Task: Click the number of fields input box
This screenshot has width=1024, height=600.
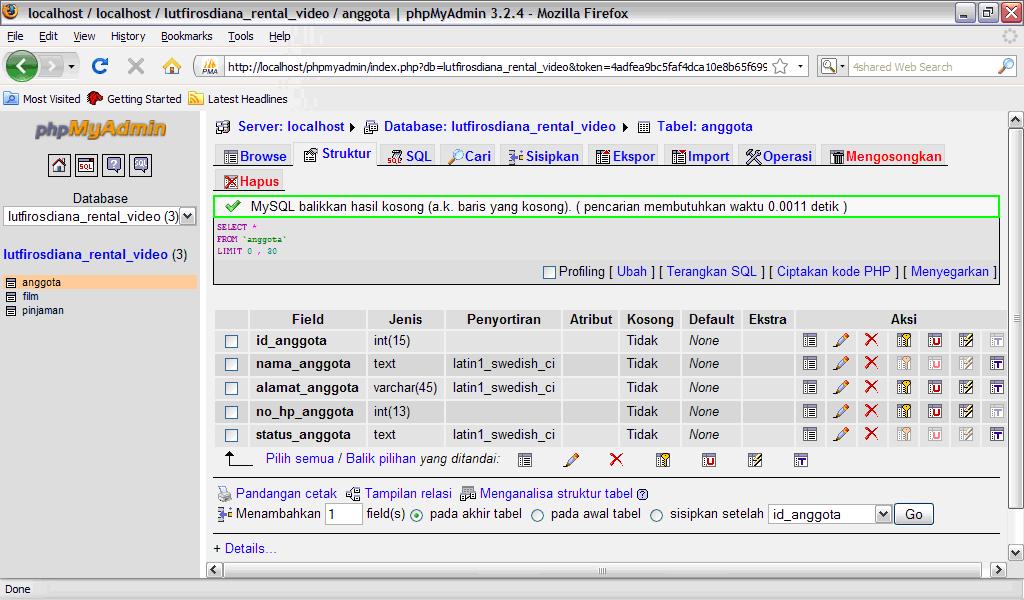Action: [x=344, y=514]
